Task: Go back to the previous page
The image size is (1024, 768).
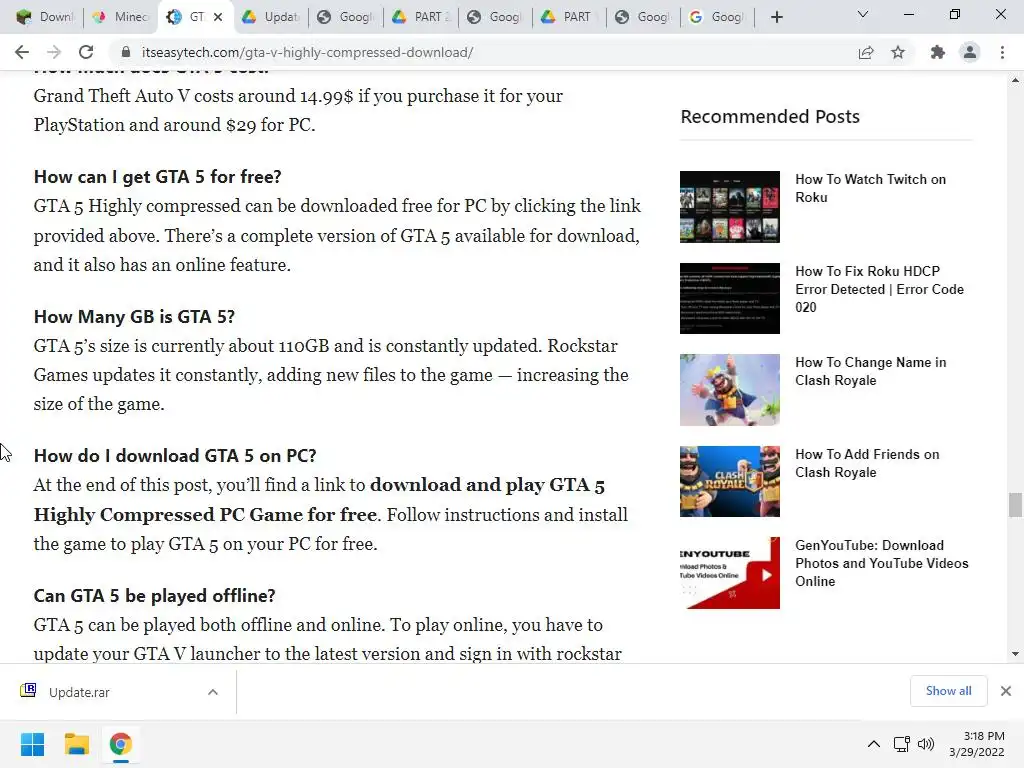Action: click(x=22, y=52)
